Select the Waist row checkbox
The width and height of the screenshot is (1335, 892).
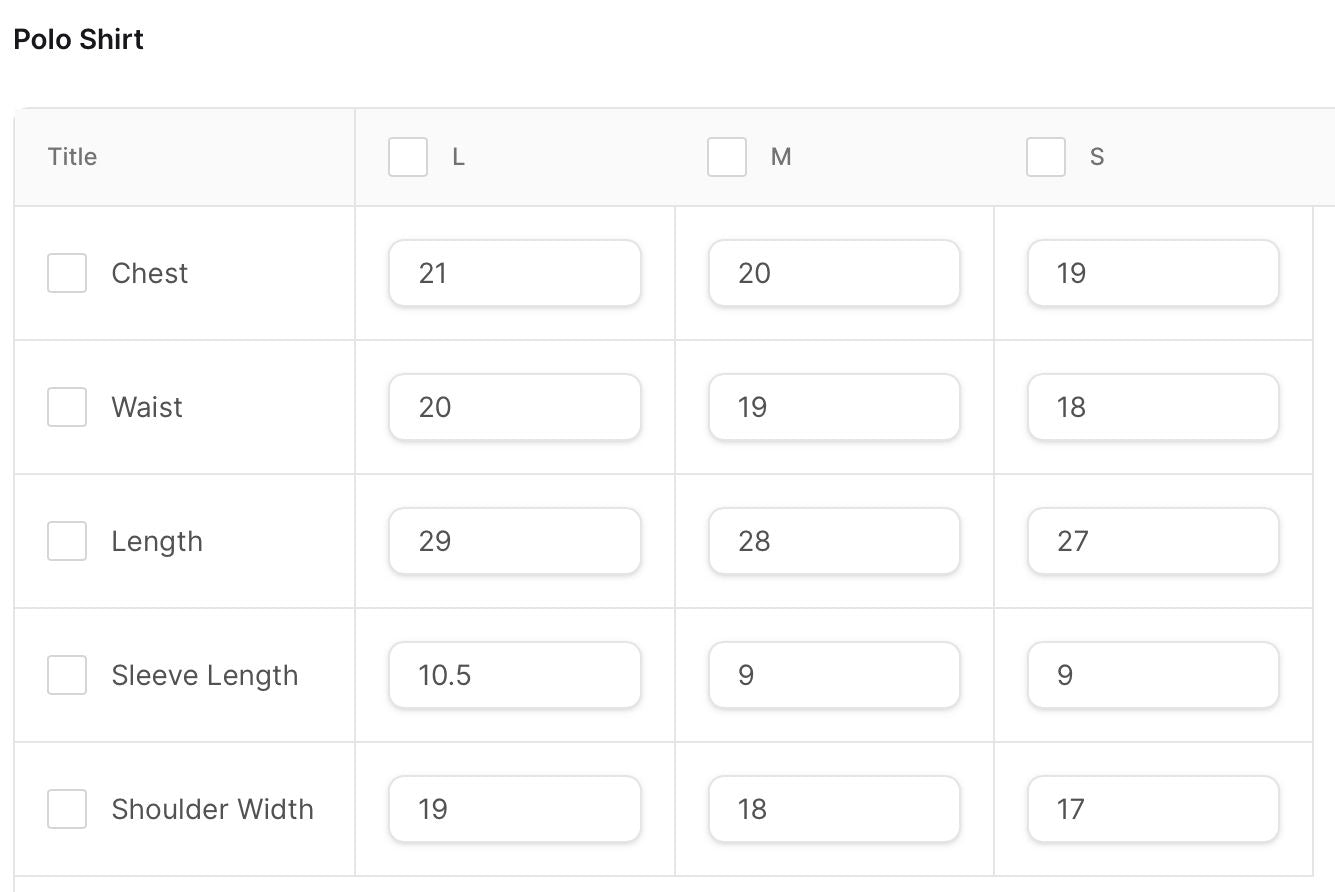tap(67, 407)
